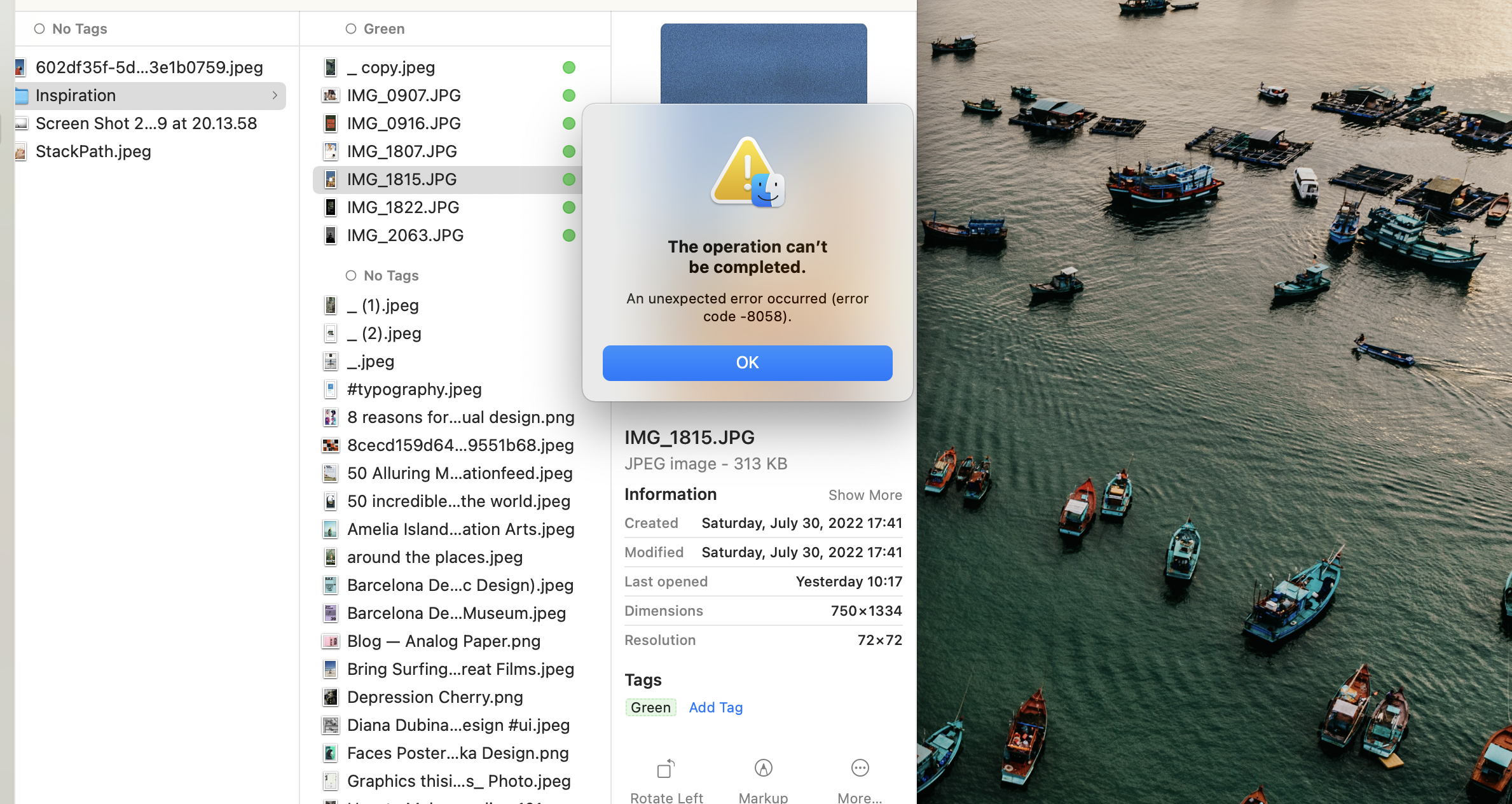Click green tag dot beside IMG_2063.JPG
The image size is (1512, 804).
coord(569,235)
